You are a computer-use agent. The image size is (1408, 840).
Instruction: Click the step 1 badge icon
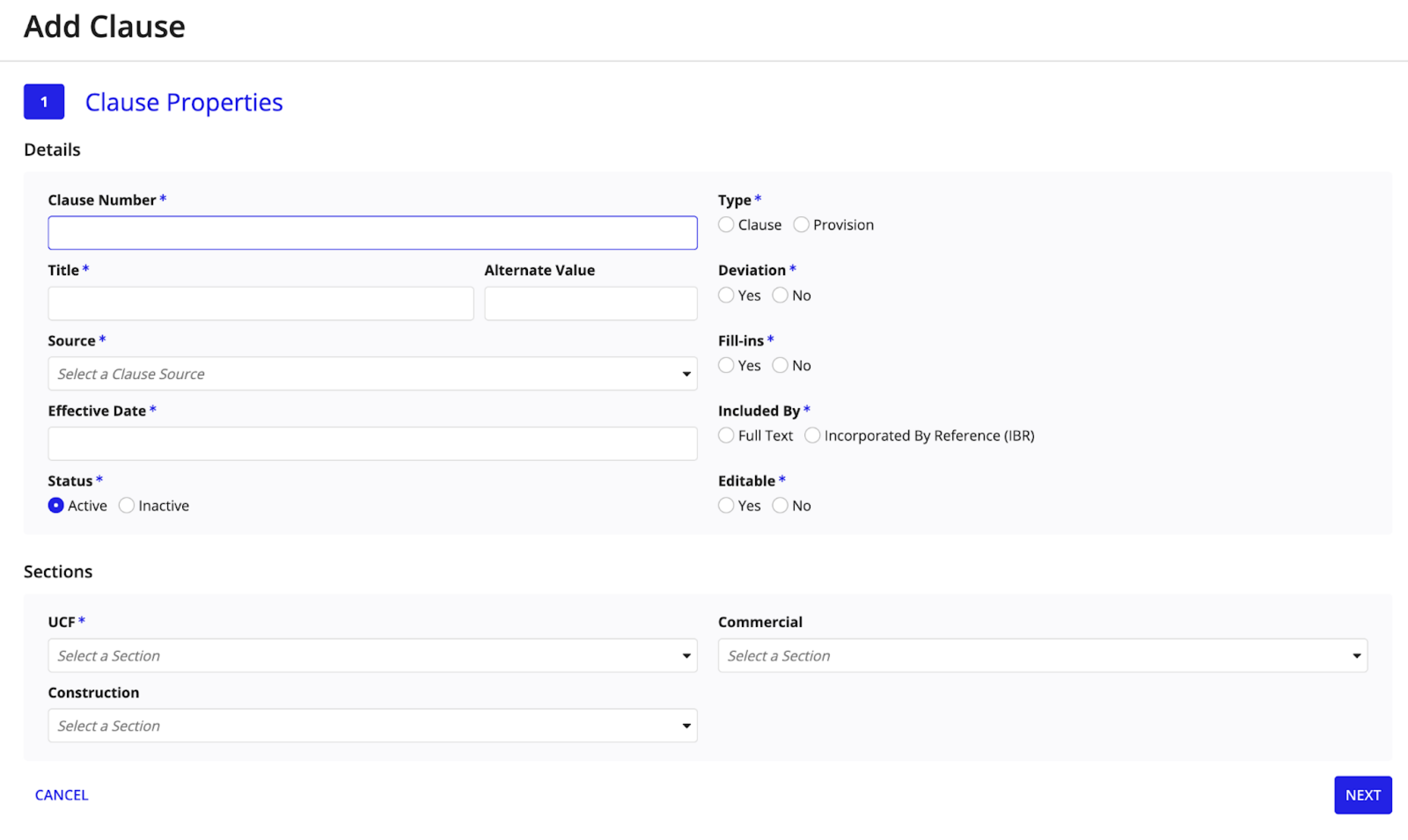pos(44,102)
